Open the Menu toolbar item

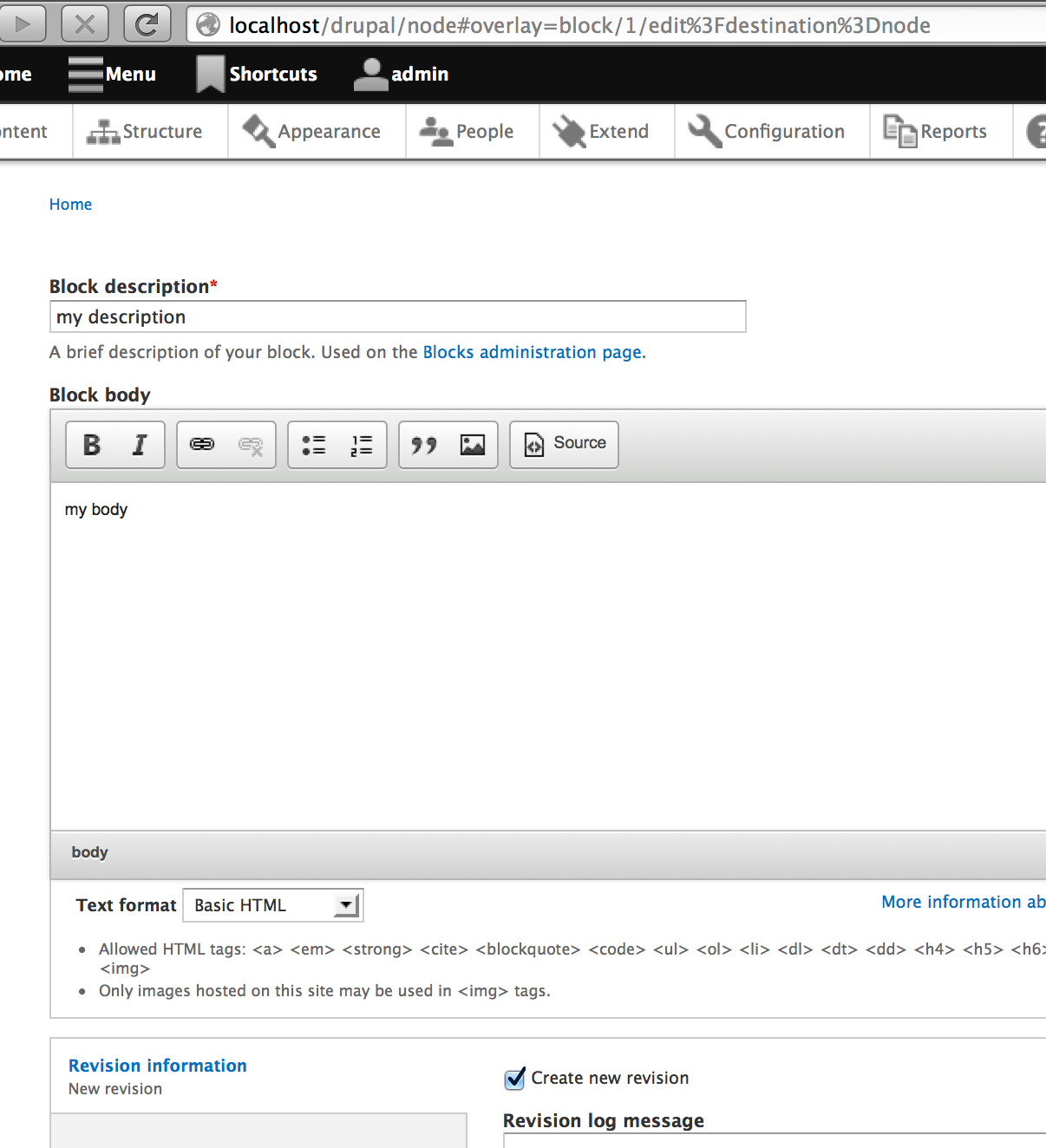click(112, 75)
